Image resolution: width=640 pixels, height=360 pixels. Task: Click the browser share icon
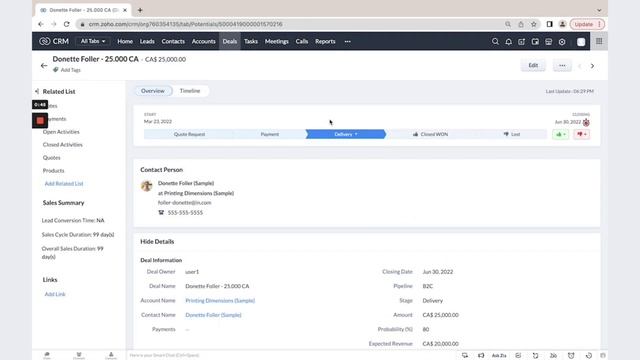point(521,24)
